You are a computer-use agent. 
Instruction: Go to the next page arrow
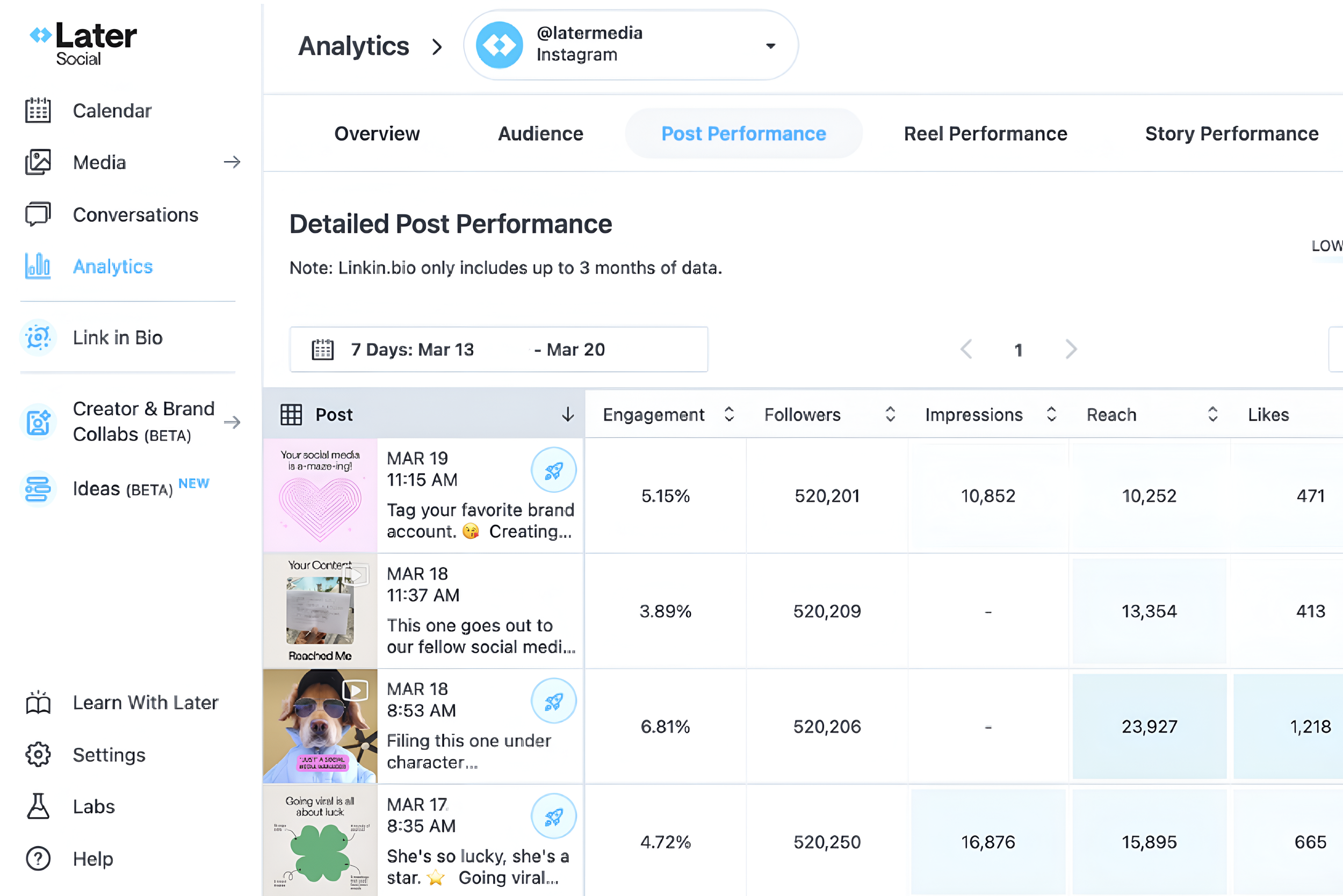(1071, 349)
